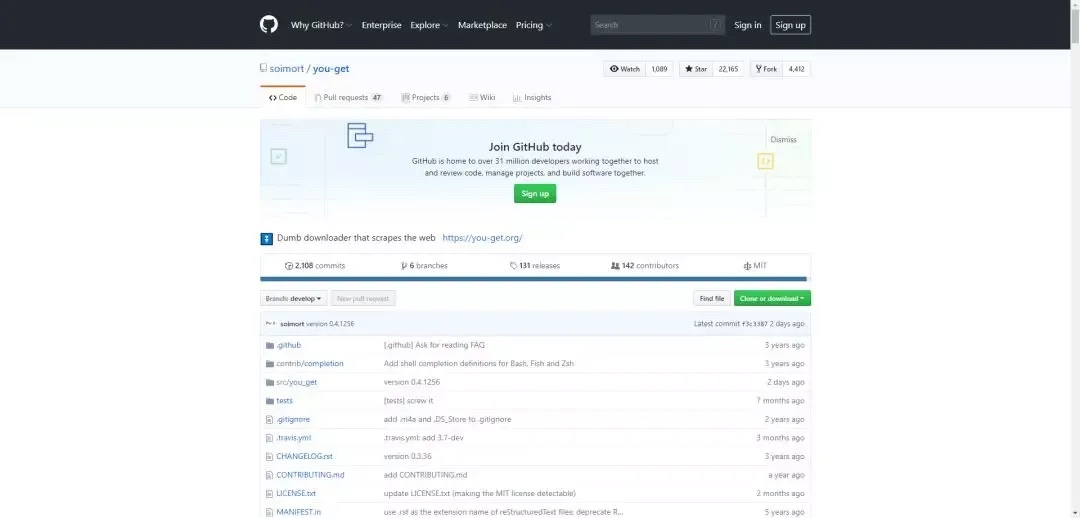Click the MIT license scale icon
Screen dimensions: 1080x518
(x=747, y=266)
